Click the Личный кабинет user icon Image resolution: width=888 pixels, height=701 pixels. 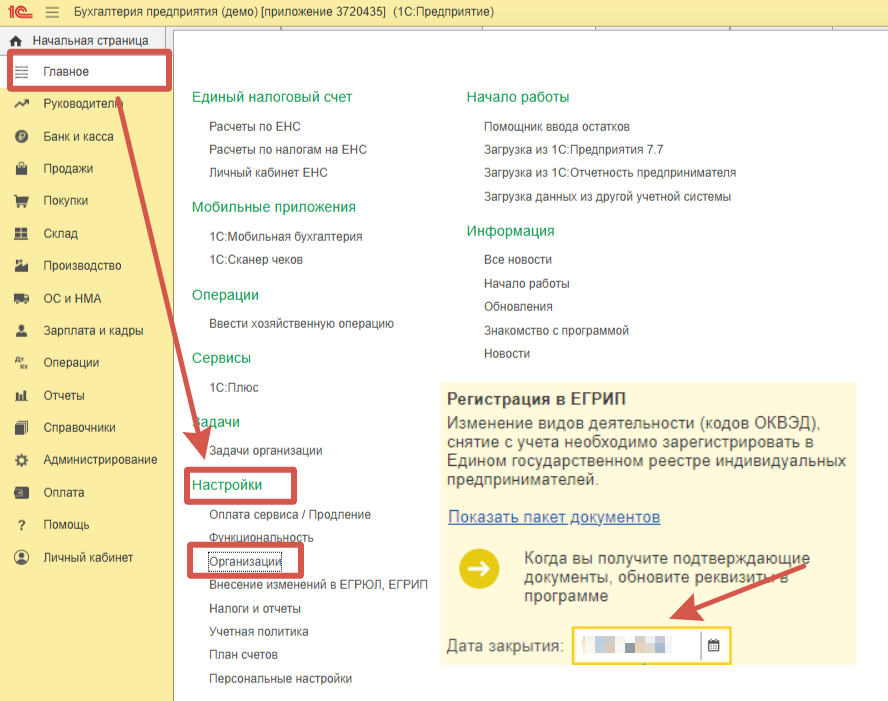coord(22,558)
